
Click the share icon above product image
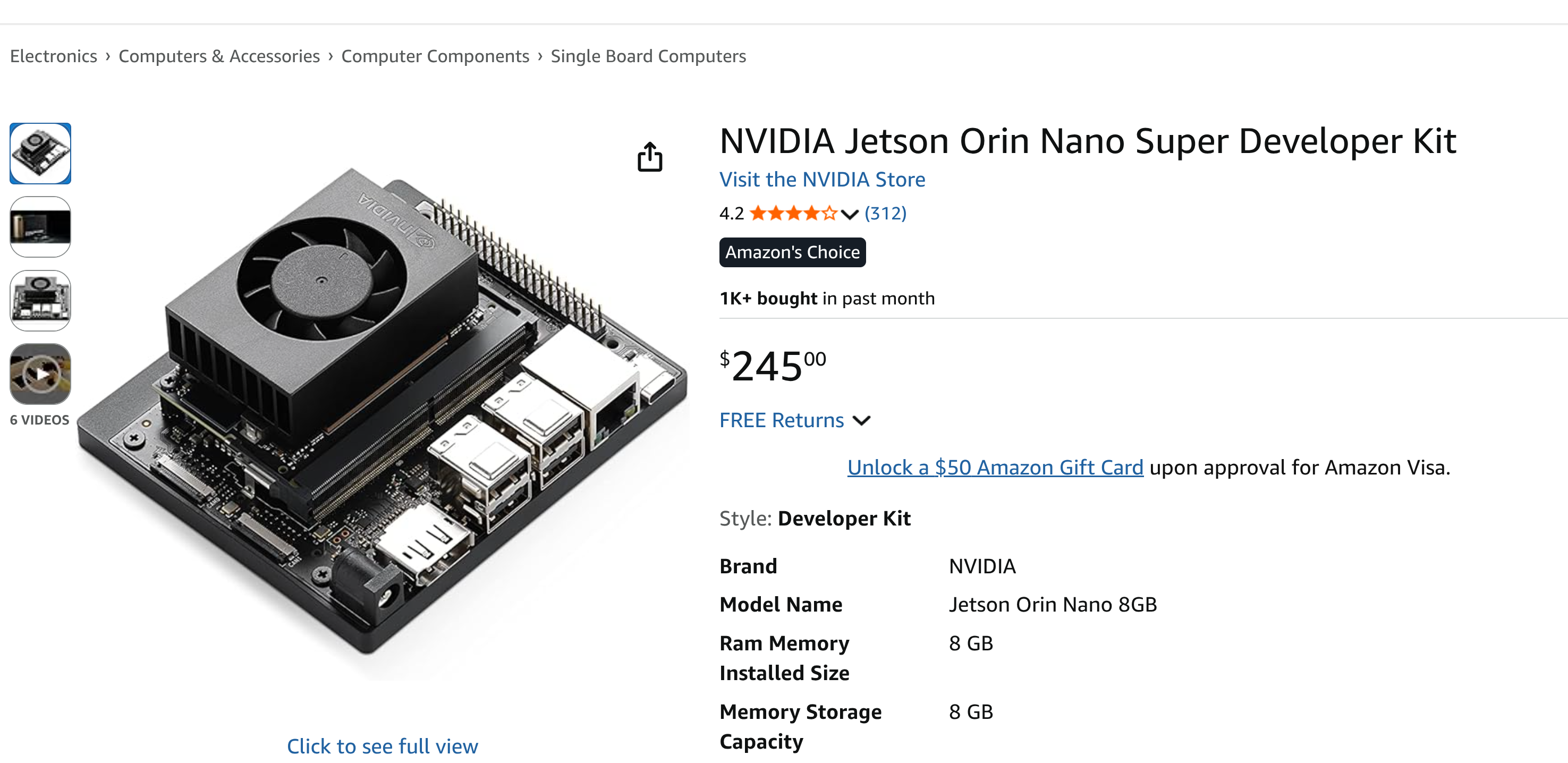pyautogui.click(x=649, y=157)
